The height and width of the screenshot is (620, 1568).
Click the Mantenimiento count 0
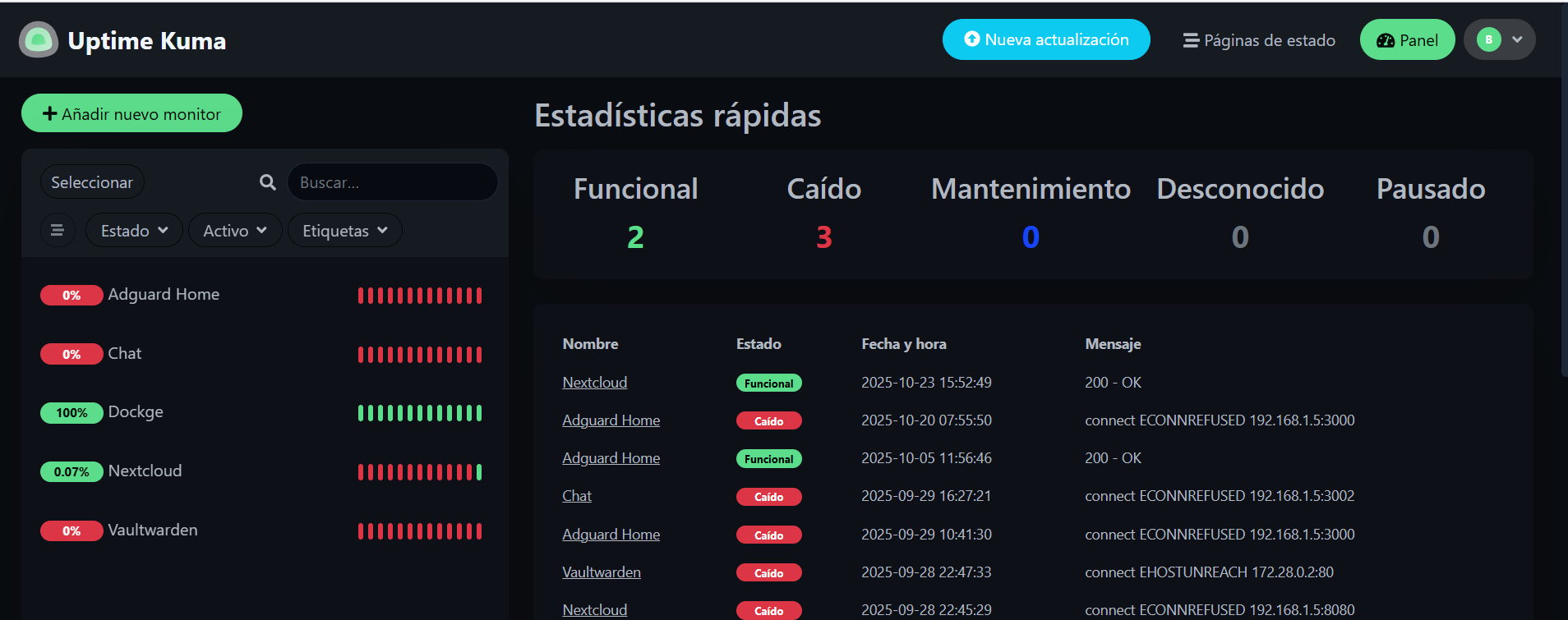[x=1031, y=237]
